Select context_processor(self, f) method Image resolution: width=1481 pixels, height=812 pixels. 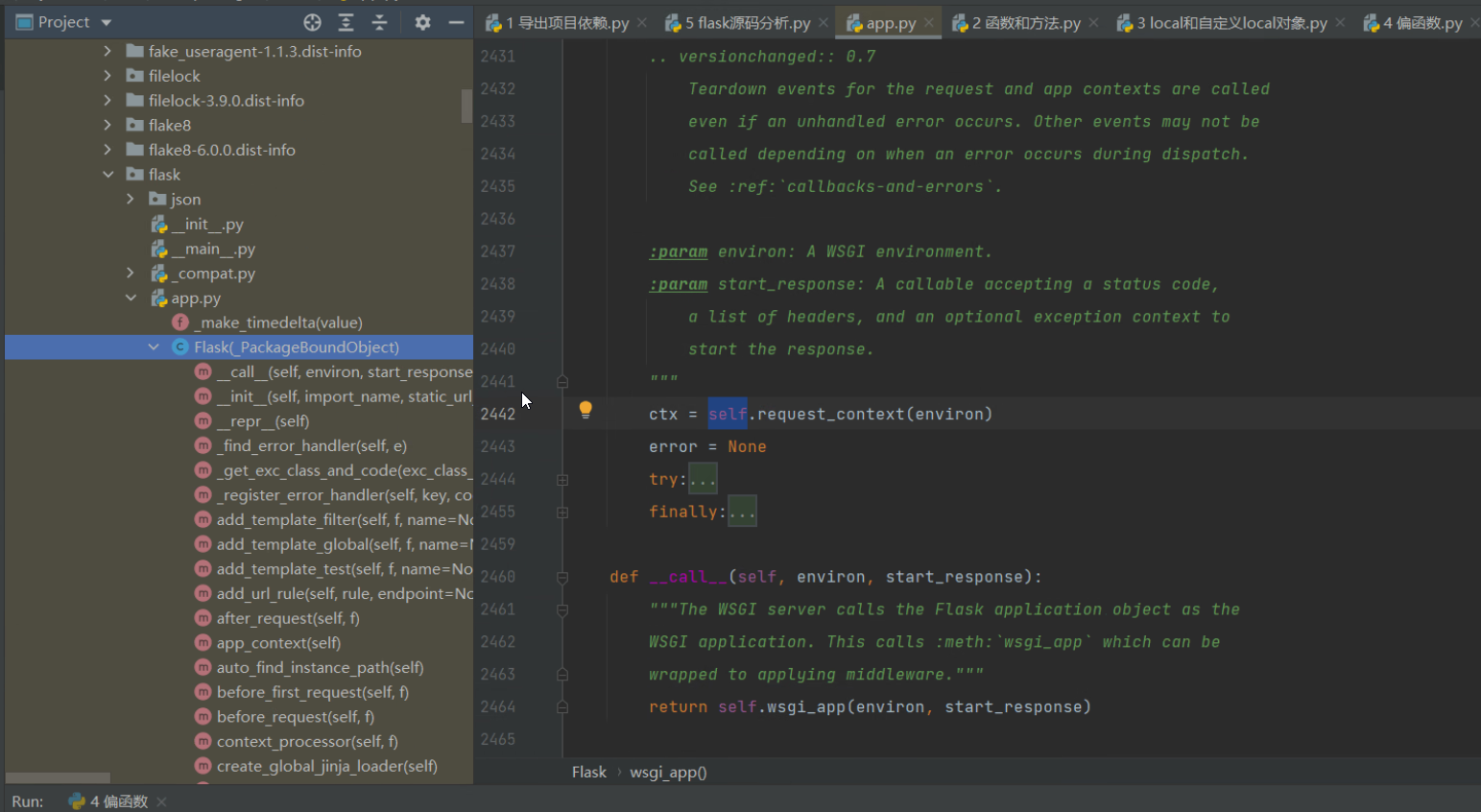pyautogui.click(x=297, y=741)
